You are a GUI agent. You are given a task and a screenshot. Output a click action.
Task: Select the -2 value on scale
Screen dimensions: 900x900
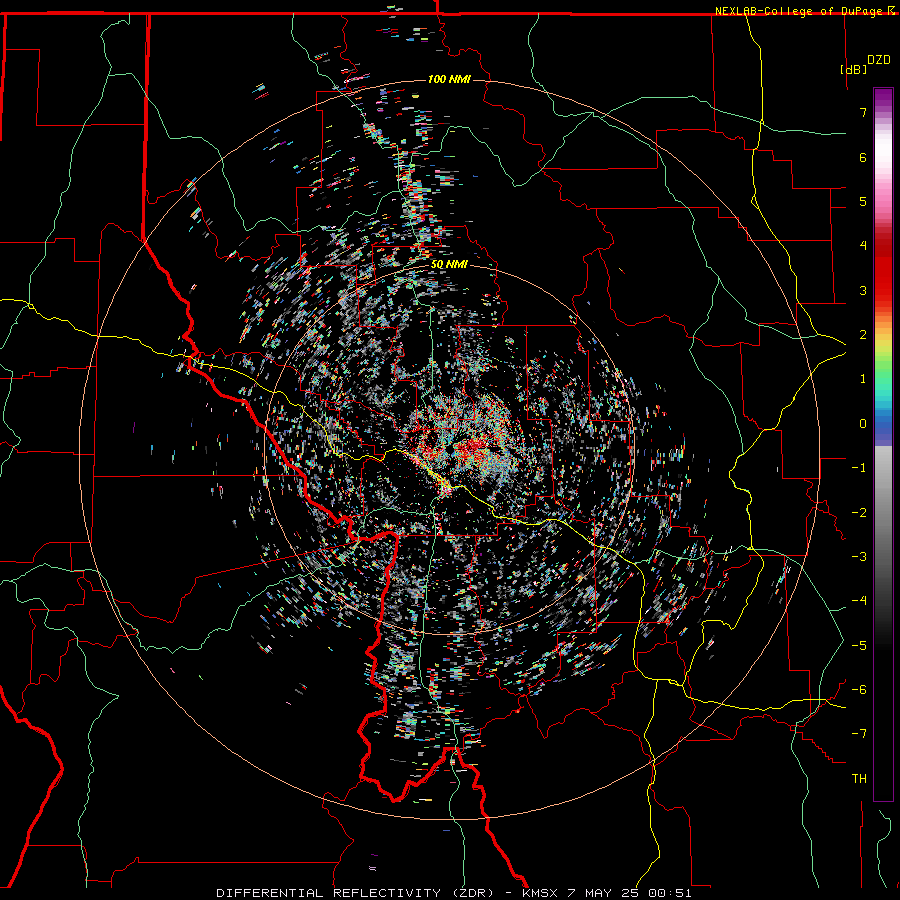(x=859, y=513)
